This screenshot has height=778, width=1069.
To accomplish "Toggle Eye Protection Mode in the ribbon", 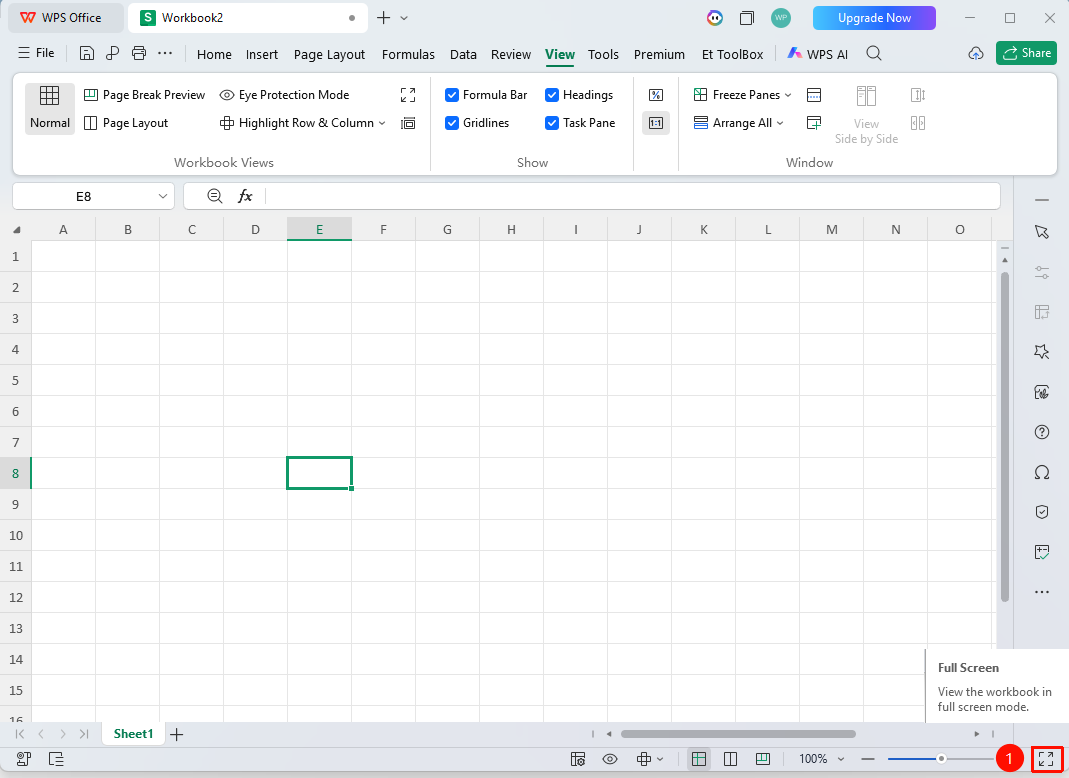I will pos(284,95).
